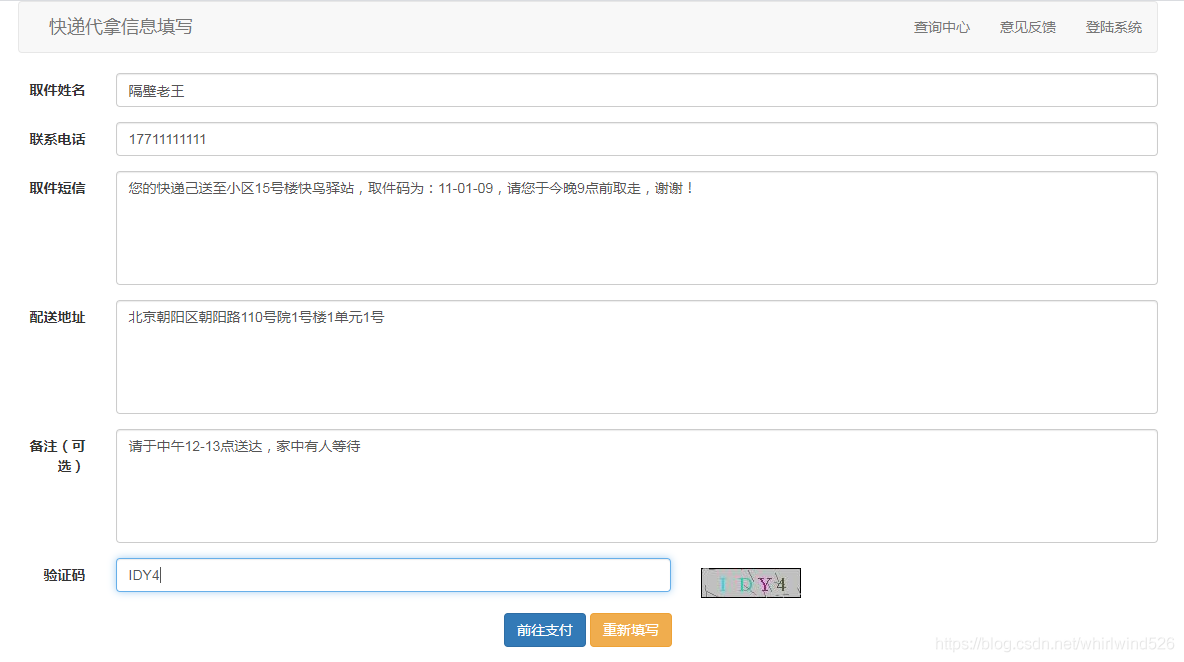Click the 验证码 label
Image resolution: width=1184 pixels, height=662 pixels.
coord(64,576)
